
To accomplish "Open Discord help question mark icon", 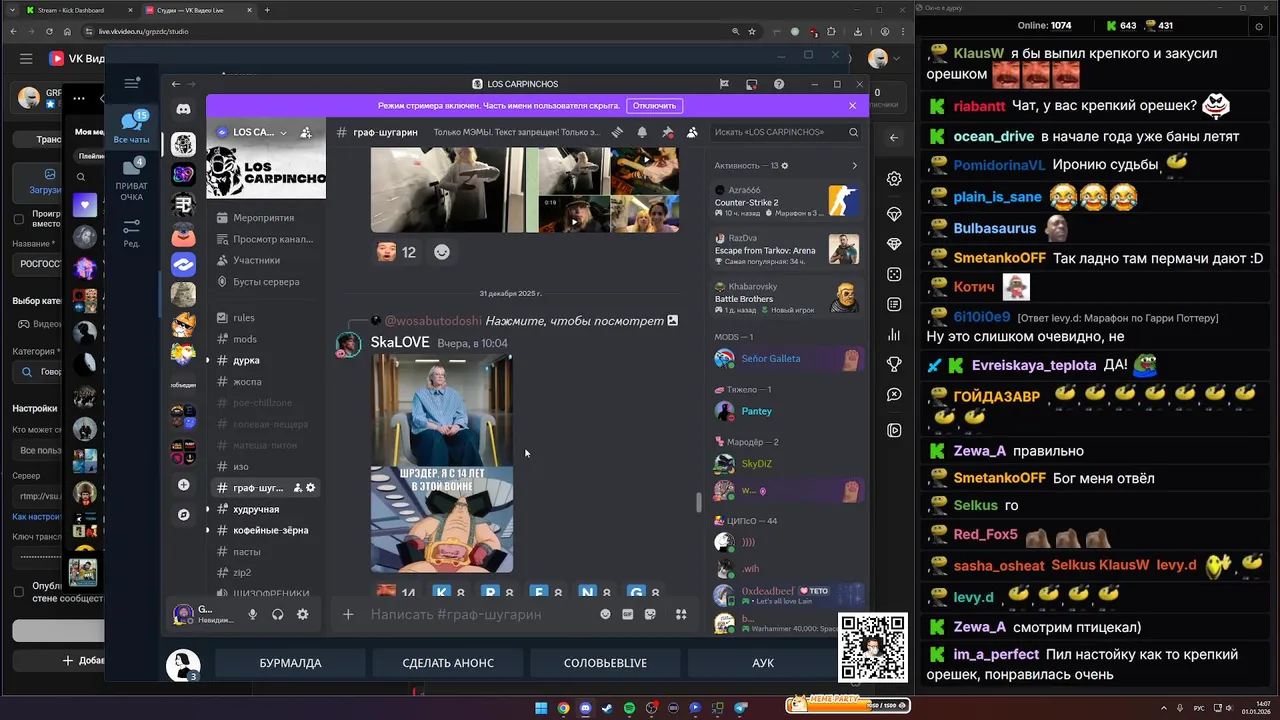I will pos(779,84).
